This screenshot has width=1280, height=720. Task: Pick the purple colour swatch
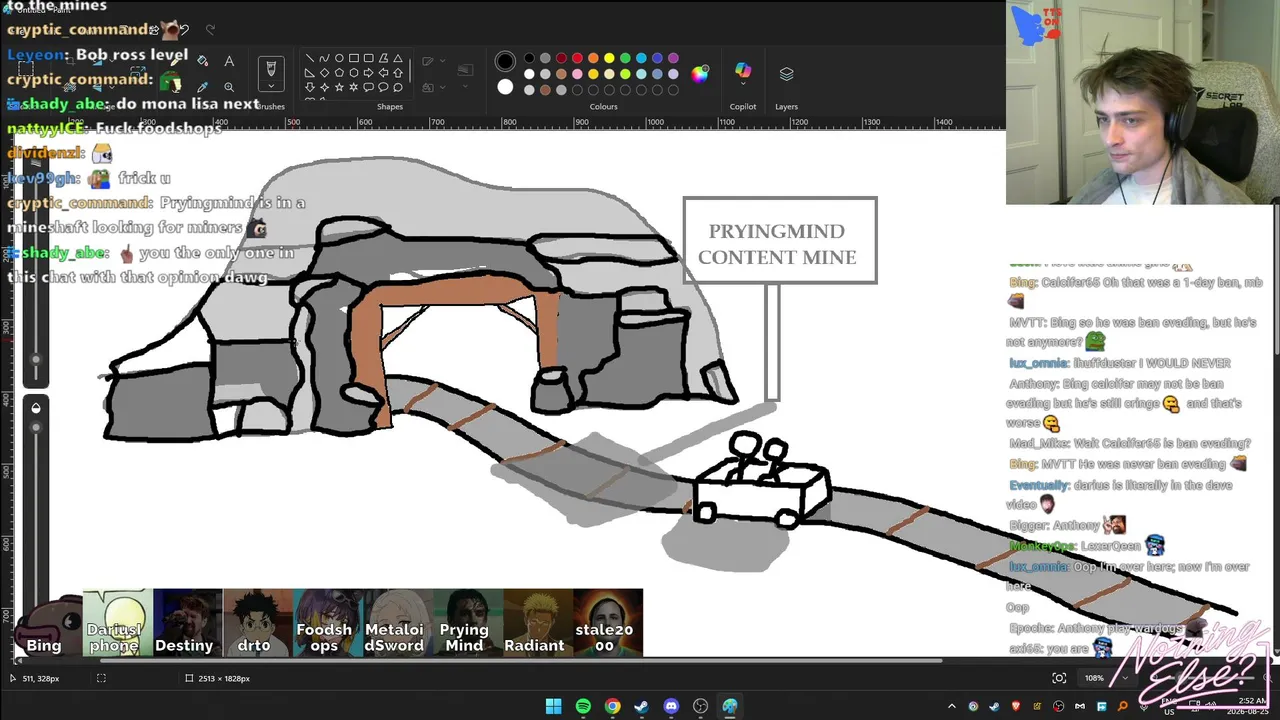coord(673,58)
